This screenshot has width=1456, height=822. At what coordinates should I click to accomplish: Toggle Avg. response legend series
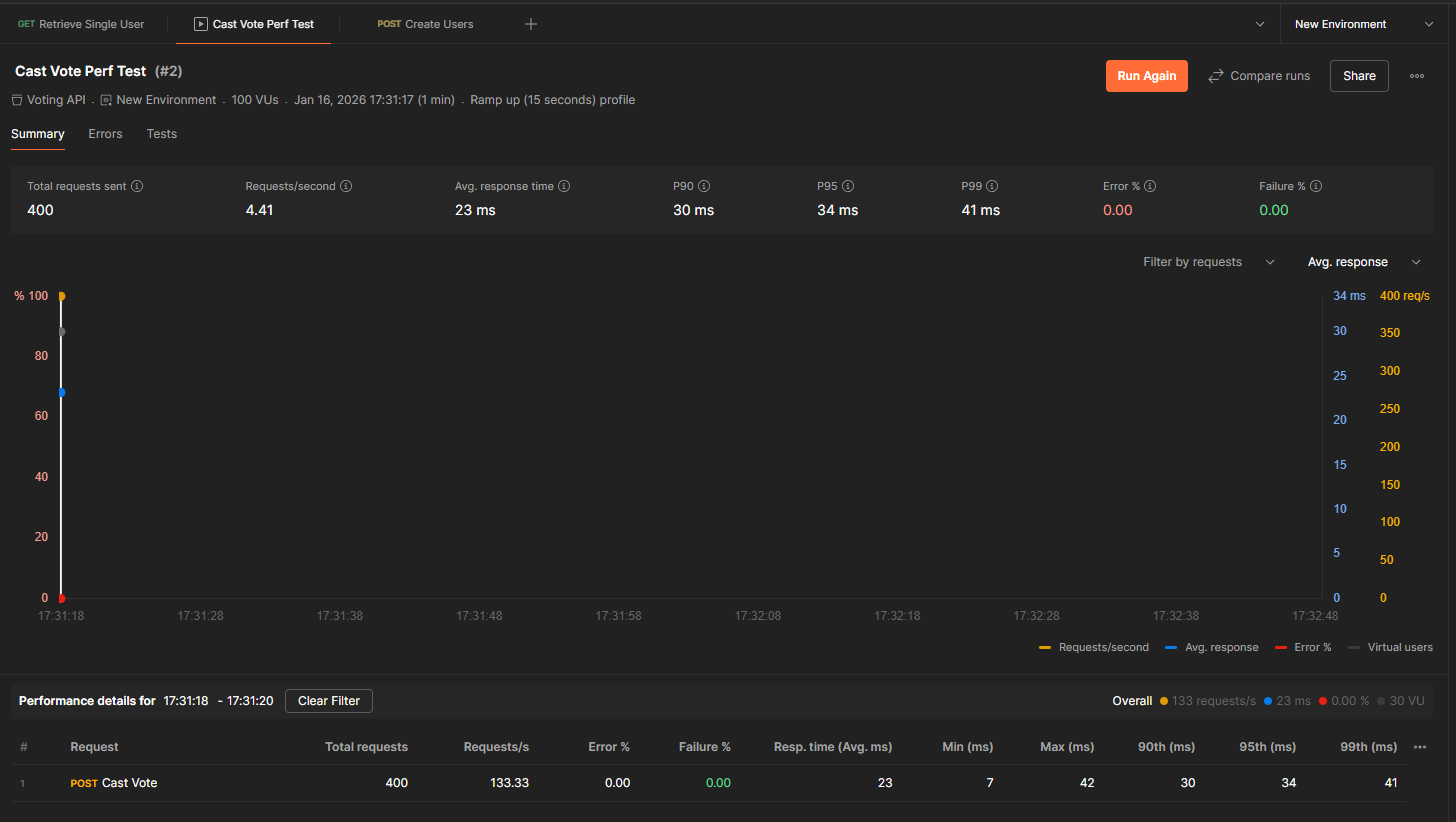pos(1212,647)
